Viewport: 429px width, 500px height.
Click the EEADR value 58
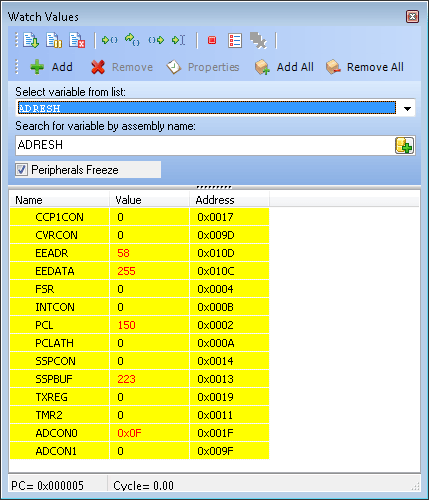[123, 253]
